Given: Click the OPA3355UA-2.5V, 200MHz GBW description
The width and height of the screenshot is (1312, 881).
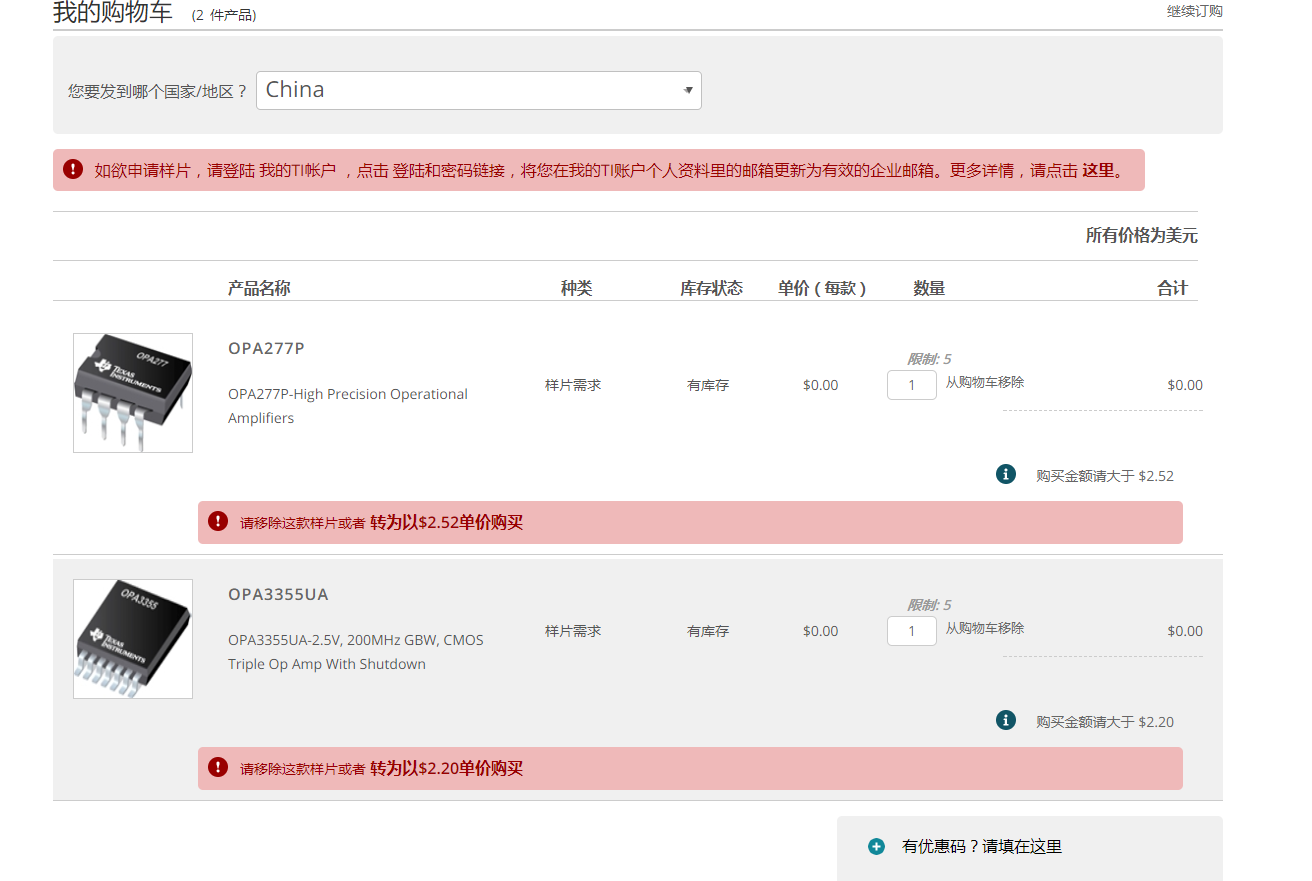Looking at the screenshot, I should click(356, 652).
